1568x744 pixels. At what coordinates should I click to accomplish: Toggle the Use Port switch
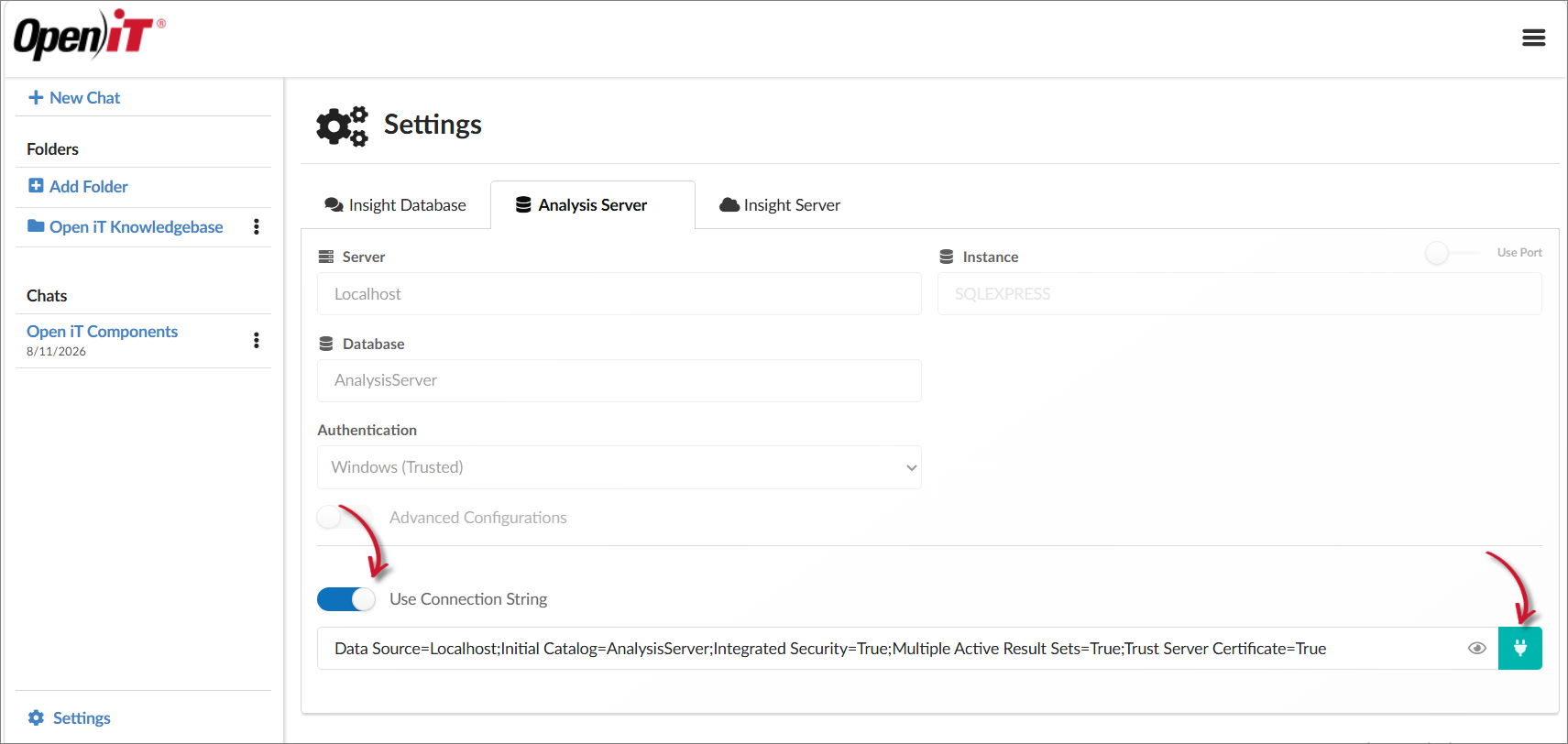point(1452,253)
